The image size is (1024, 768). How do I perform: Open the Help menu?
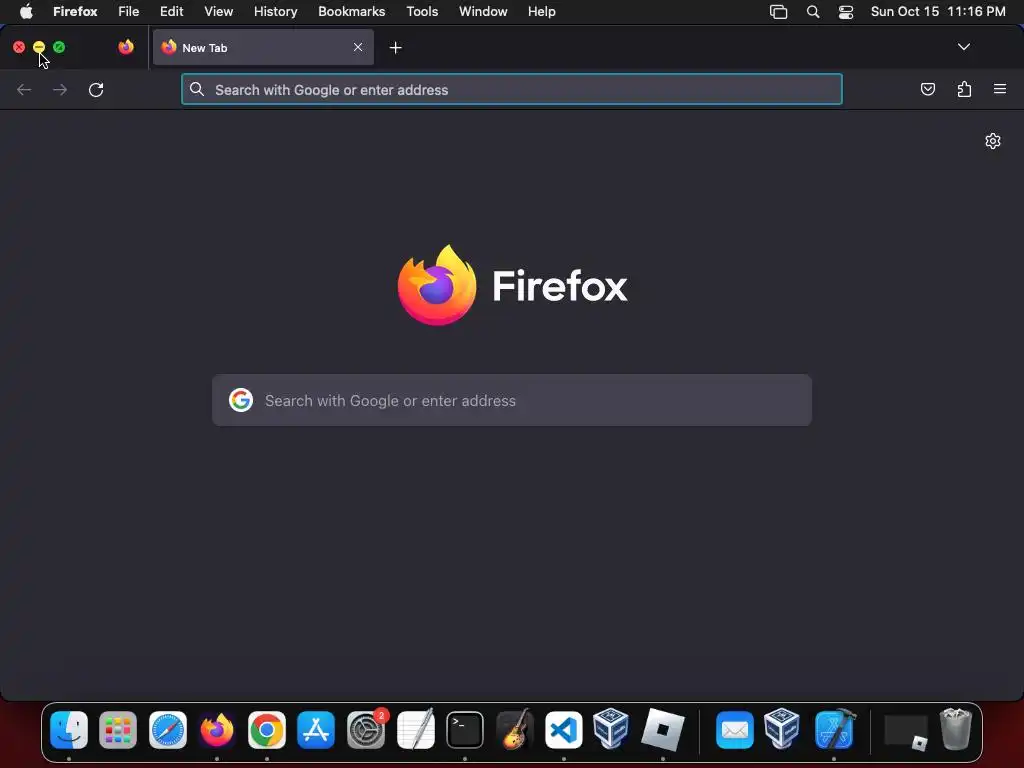point(541,12)
